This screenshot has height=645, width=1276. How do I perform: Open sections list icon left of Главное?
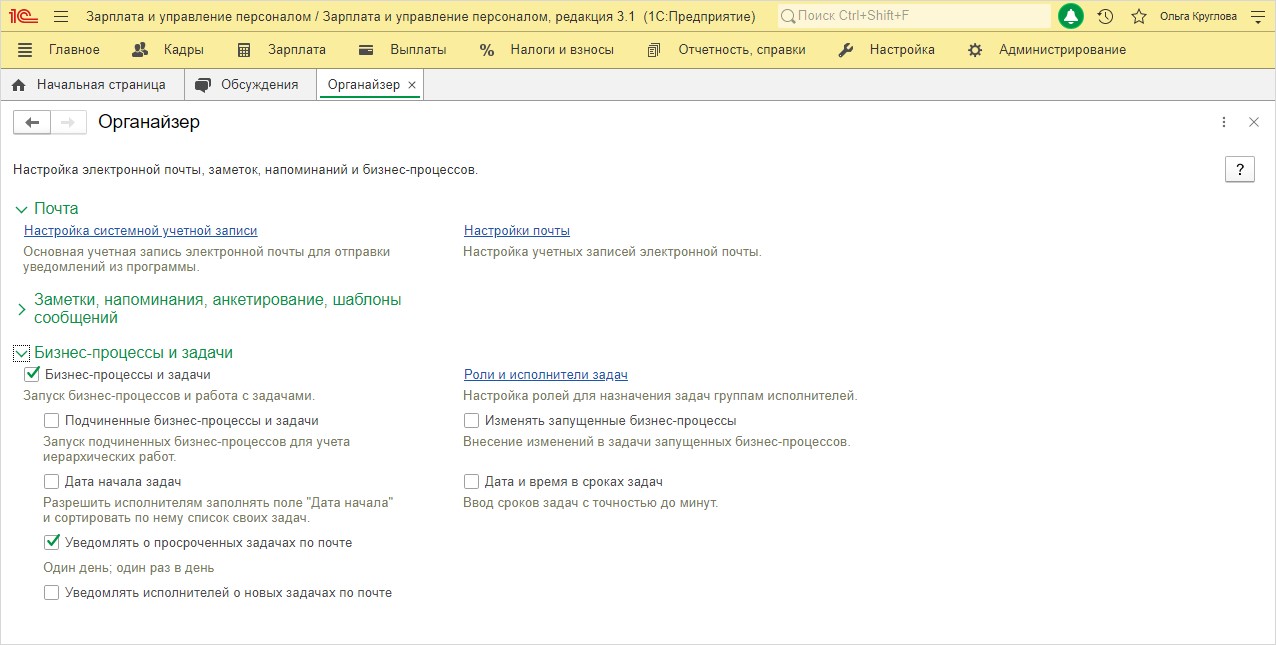(25, 50)
